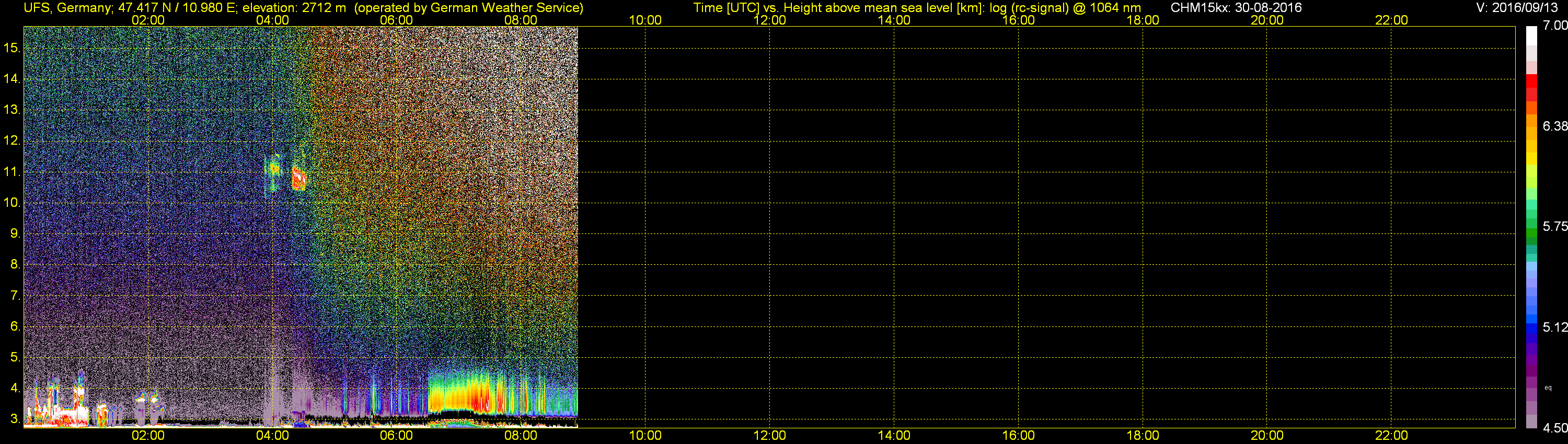Click the 20:00 label on the top time axis
This screenshot has height=444, width=1568.
(x=1267, y=20)
